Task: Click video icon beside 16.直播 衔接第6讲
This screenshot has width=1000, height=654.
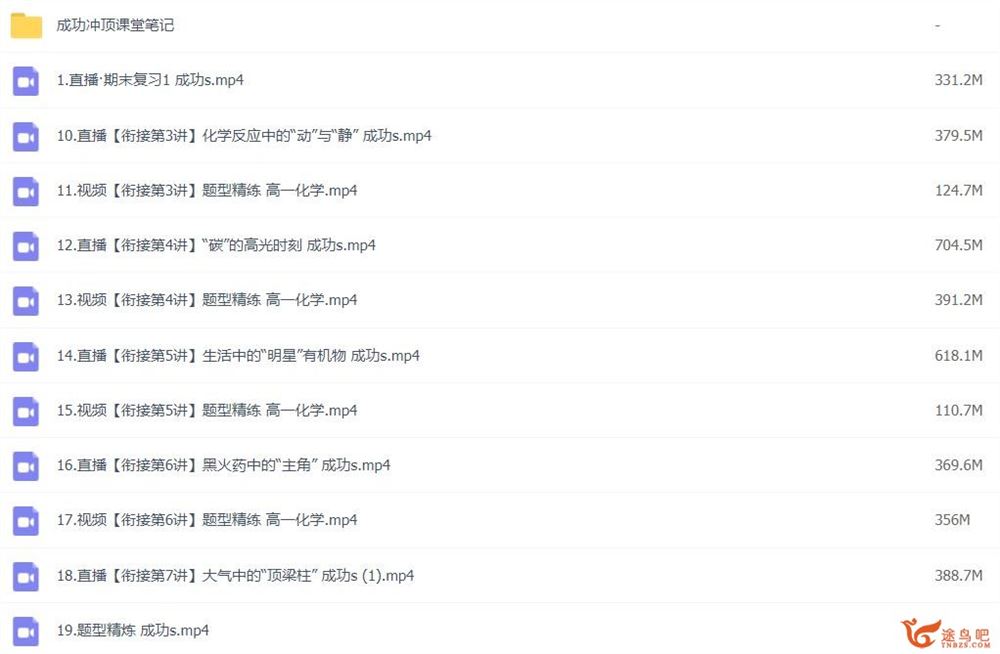Action: pos(26,466)
